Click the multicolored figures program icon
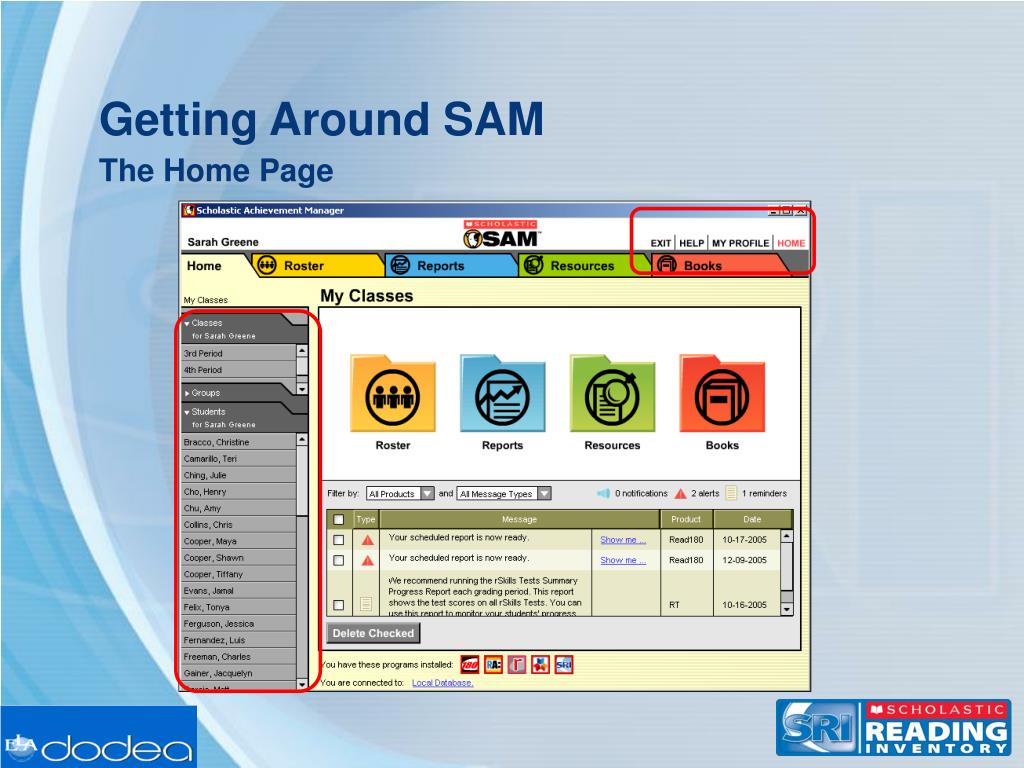The image size is (1024, 768). (540, 665)
